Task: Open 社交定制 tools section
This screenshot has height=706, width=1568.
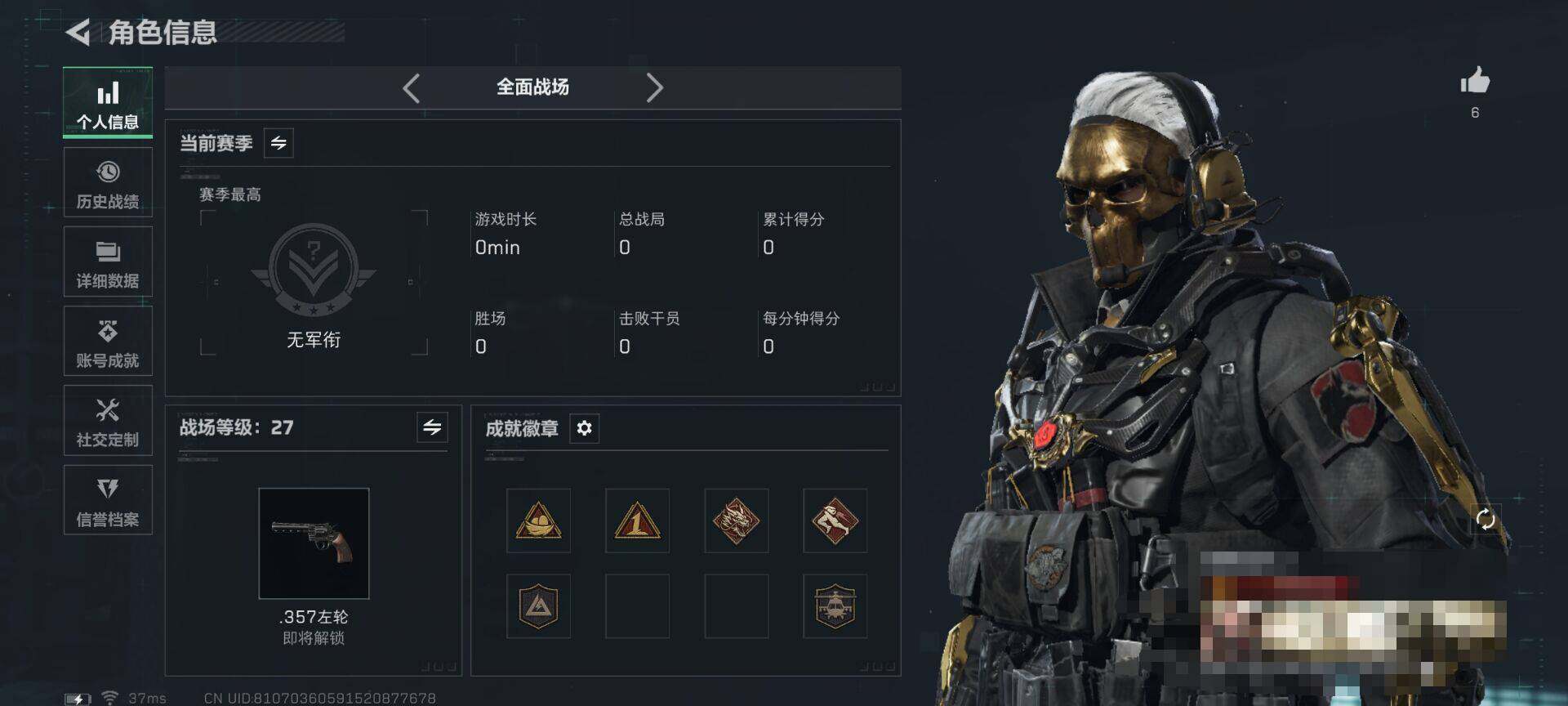Action: [108, 421]
